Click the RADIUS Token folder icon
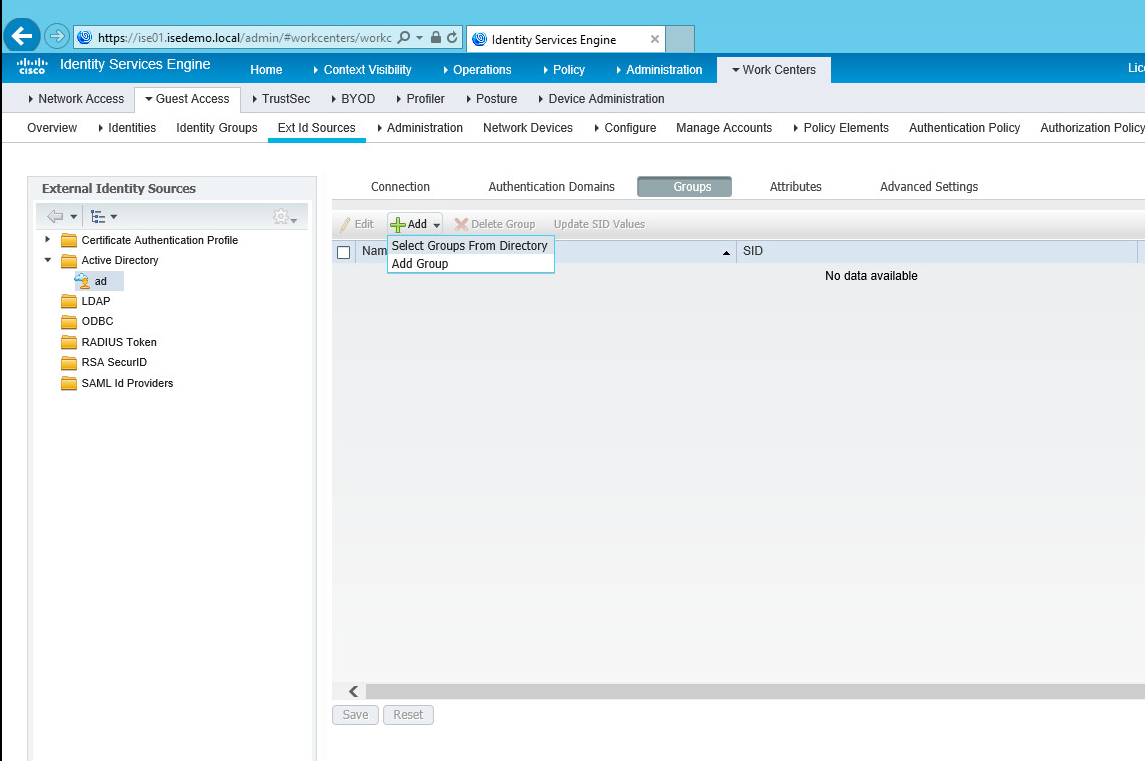The image size is (1145, 761). pos(69,342)
